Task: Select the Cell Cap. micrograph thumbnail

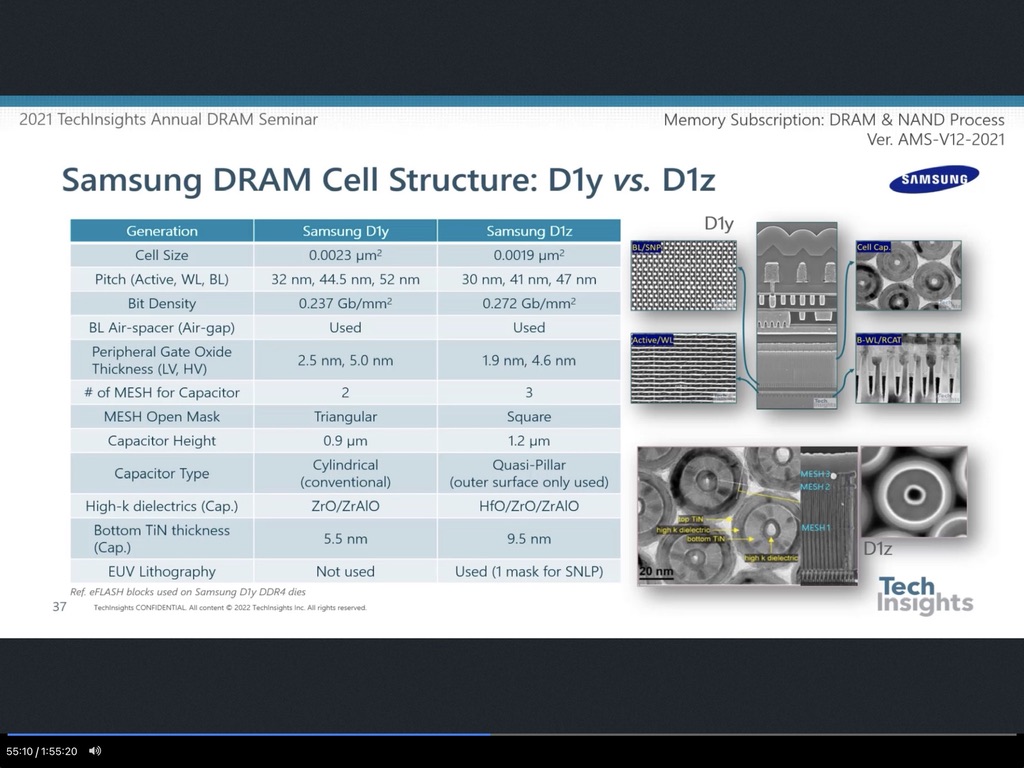Action: pos(908,275)
